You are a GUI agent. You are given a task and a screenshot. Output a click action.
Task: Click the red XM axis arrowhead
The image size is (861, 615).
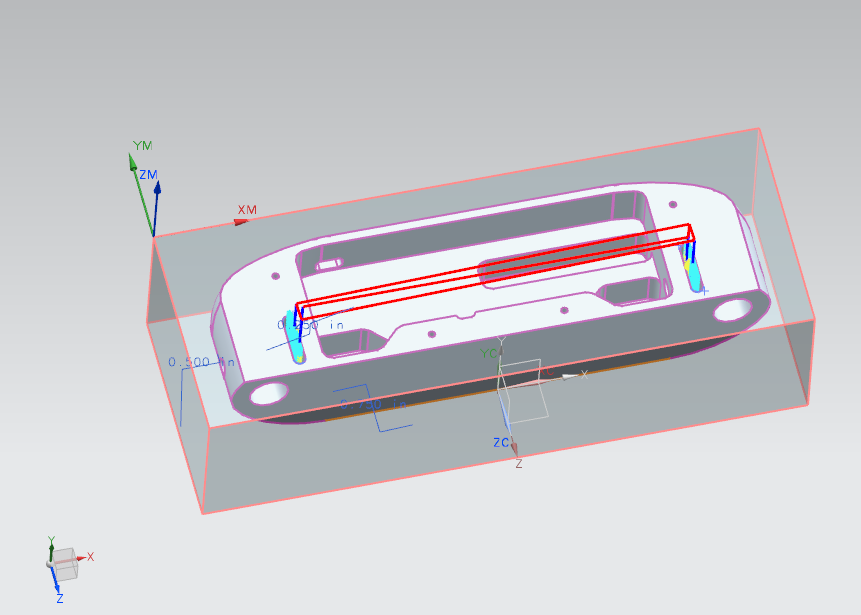pyautogui.click(x=241, y=221)
